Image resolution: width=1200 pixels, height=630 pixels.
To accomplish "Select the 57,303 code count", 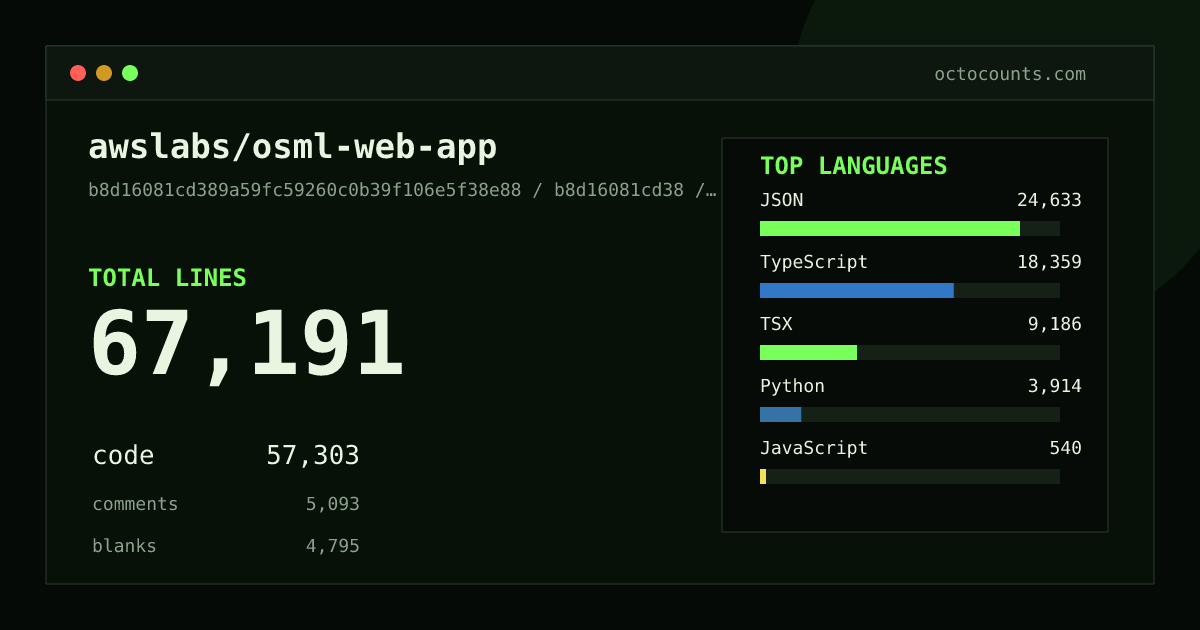I will click(313, 456).
